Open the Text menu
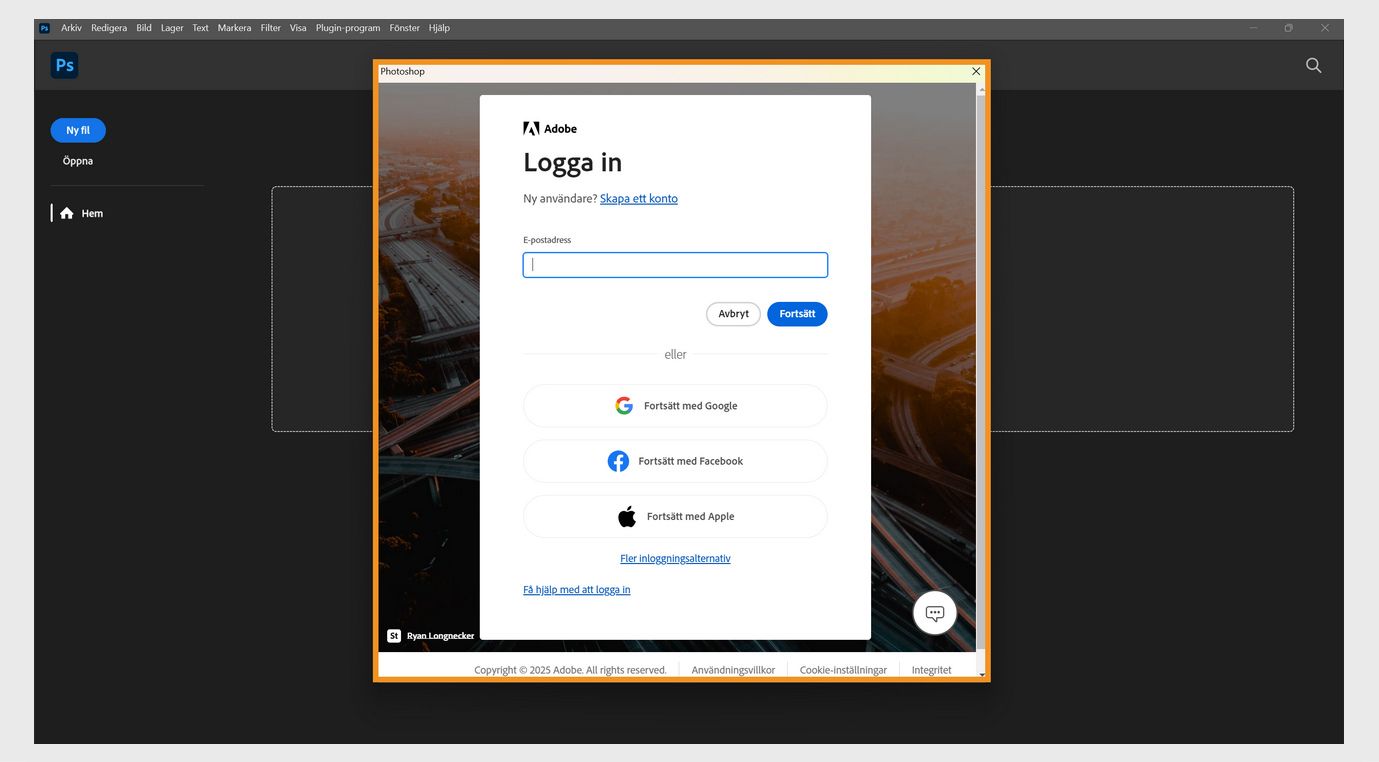 point(200,28)
